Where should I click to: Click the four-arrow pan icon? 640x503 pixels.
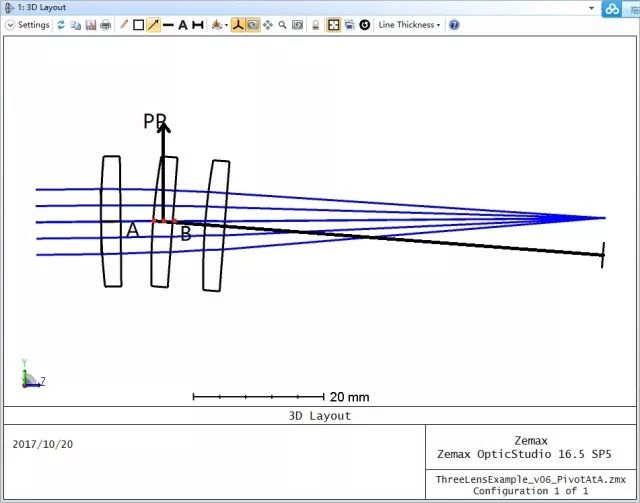tap(268, 25)
